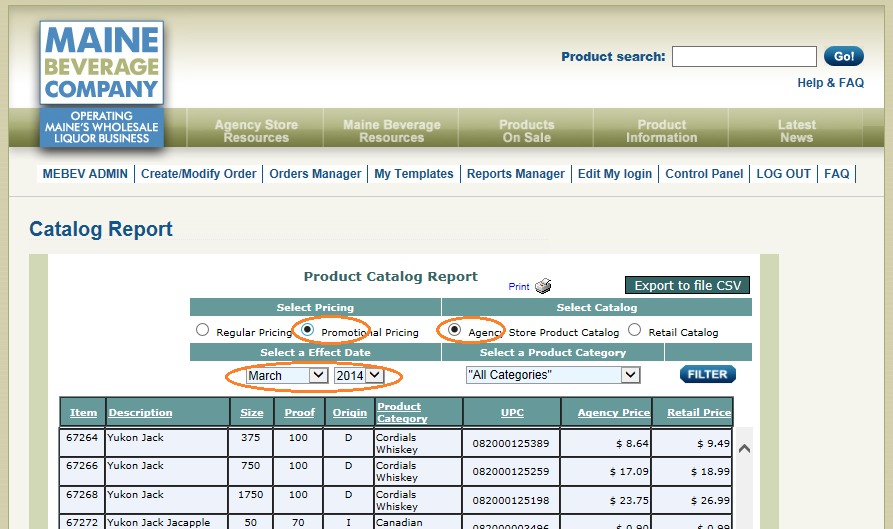
Task: Sort table by Proof column header
Action: 300,413
